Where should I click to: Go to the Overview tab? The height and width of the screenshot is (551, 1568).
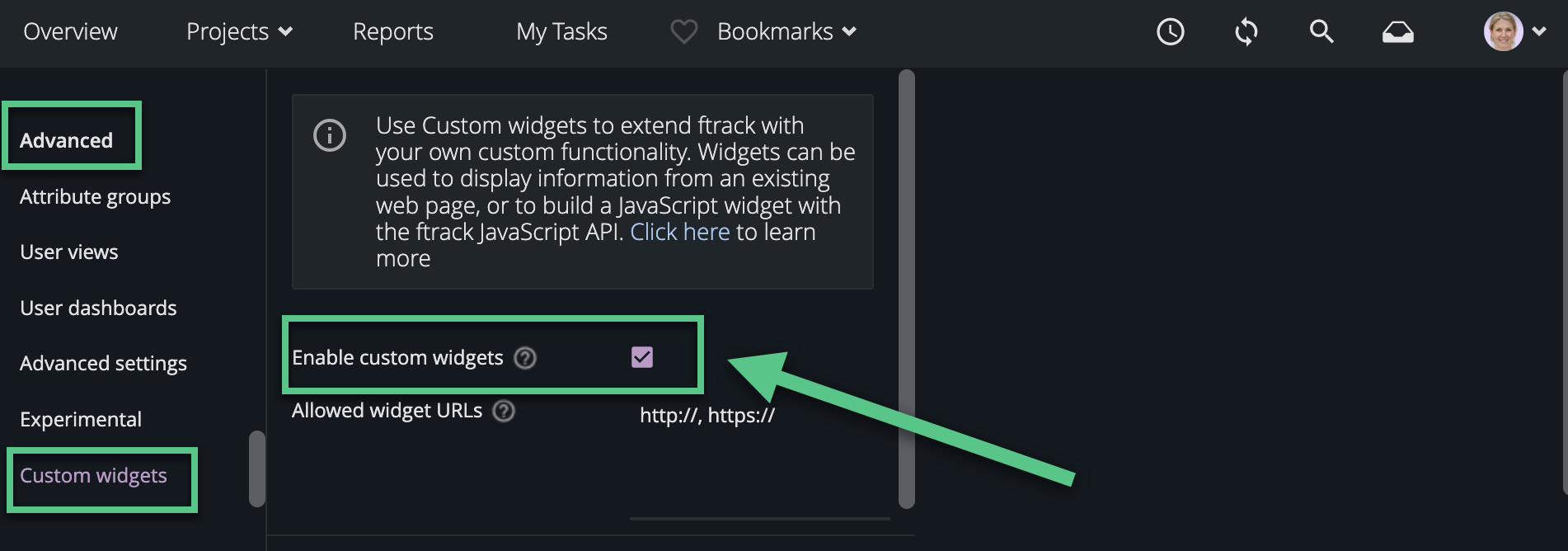(x=70, y=31)
